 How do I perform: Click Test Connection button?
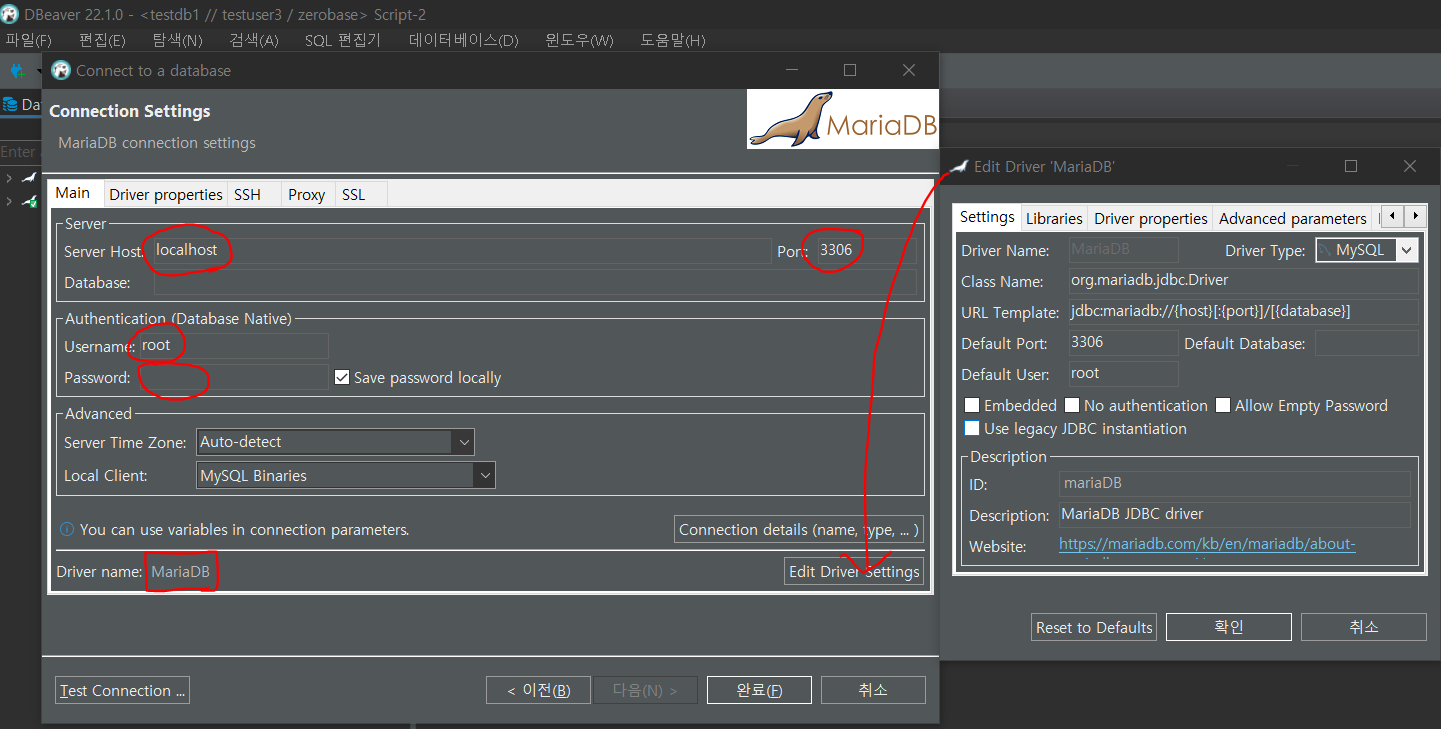122,690
